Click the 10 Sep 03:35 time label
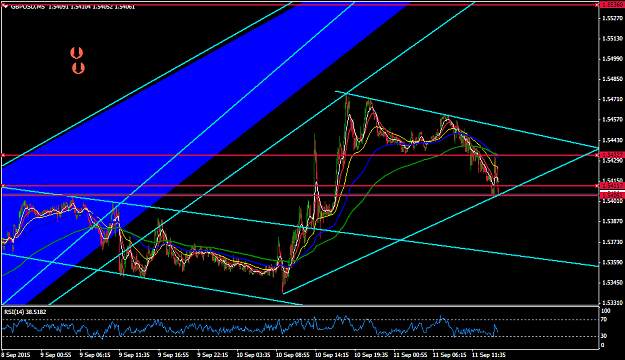 tap(253, 354)
